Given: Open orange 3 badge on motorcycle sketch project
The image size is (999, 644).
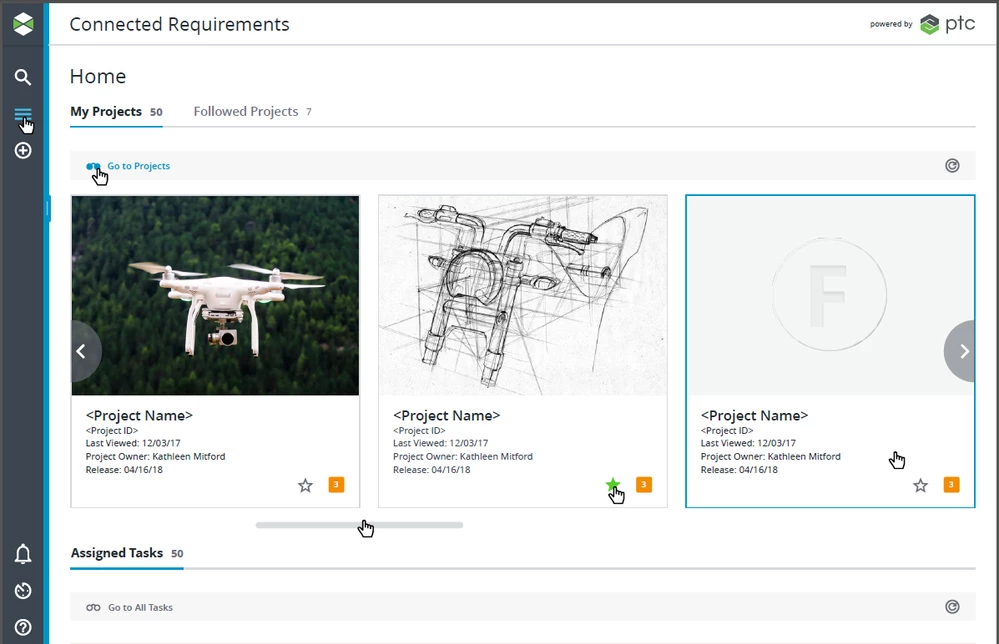Looking at the screenshot, I should point(644,485).
